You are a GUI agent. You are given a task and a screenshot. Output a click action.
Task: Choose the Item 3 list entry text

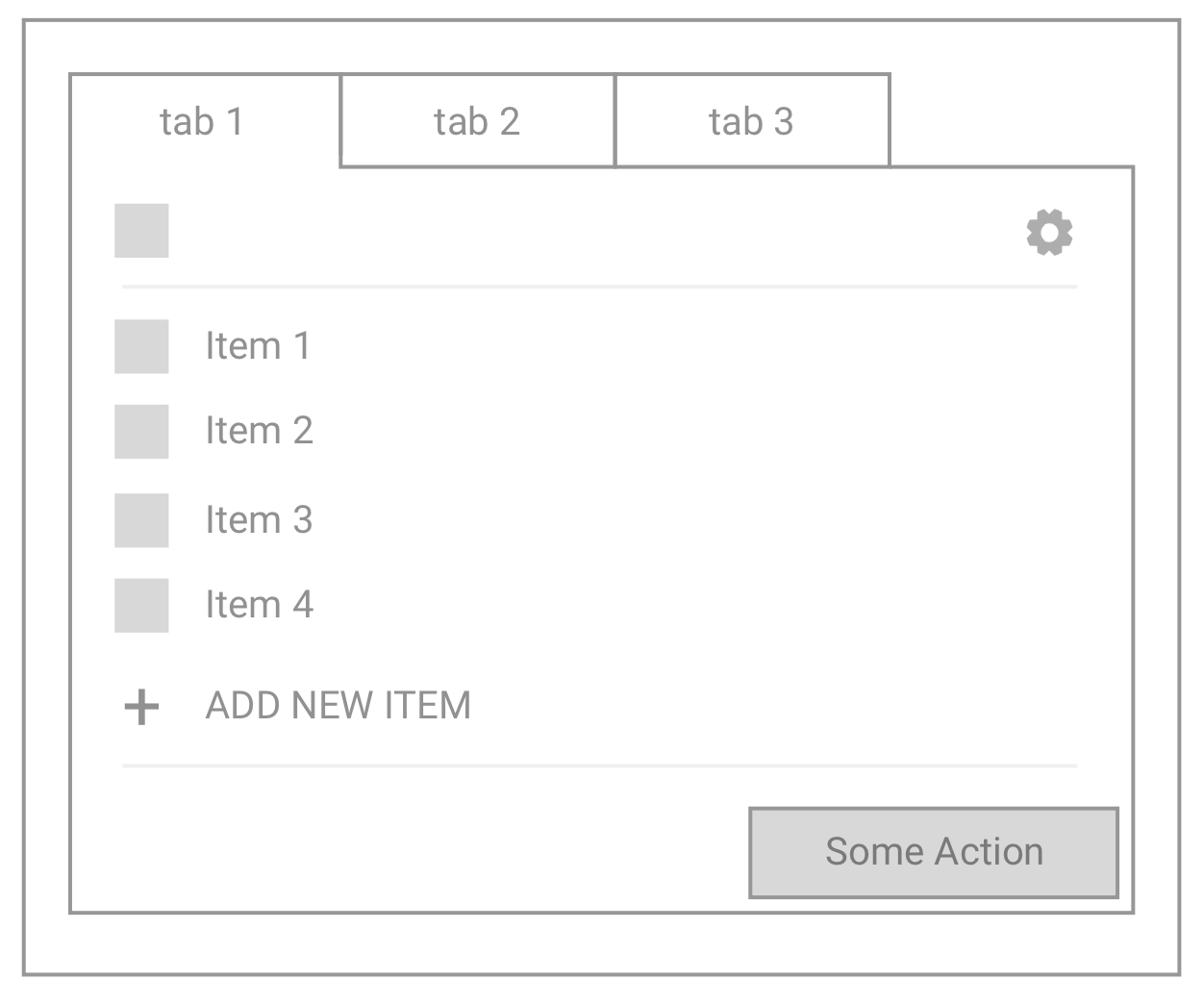click(259, 520)
